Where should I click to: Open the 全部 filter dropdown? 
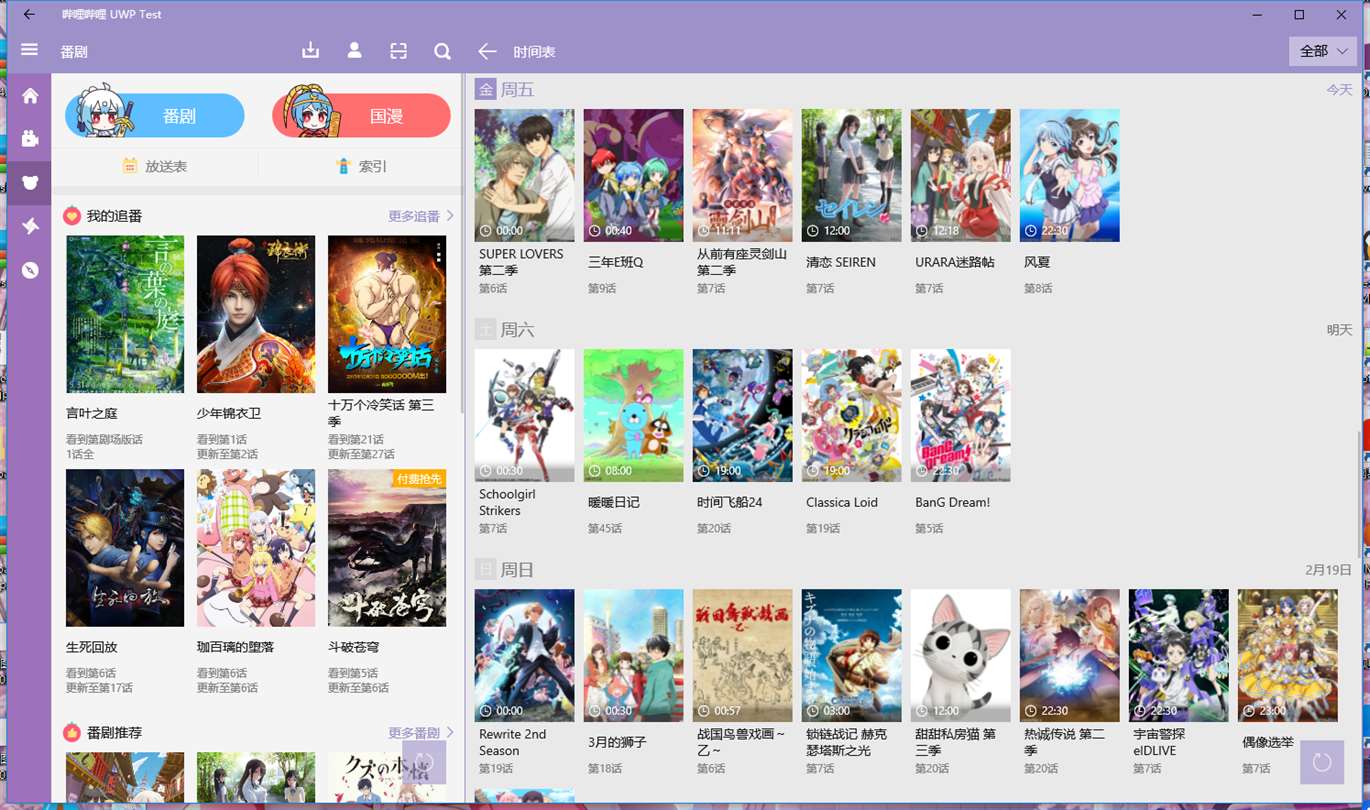[1322, 51]
